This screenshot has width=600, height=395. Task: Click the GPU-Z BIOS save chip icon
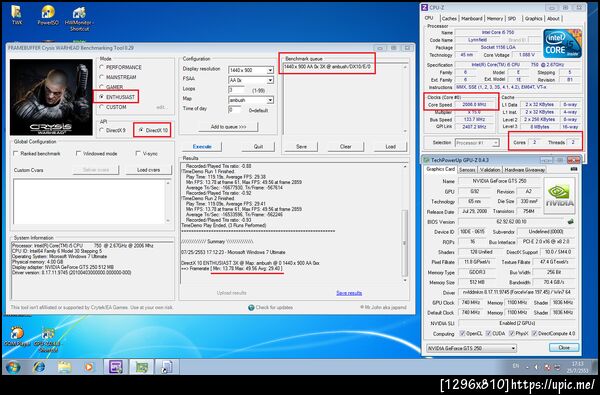pyautogui.click(x=571, y=221)
